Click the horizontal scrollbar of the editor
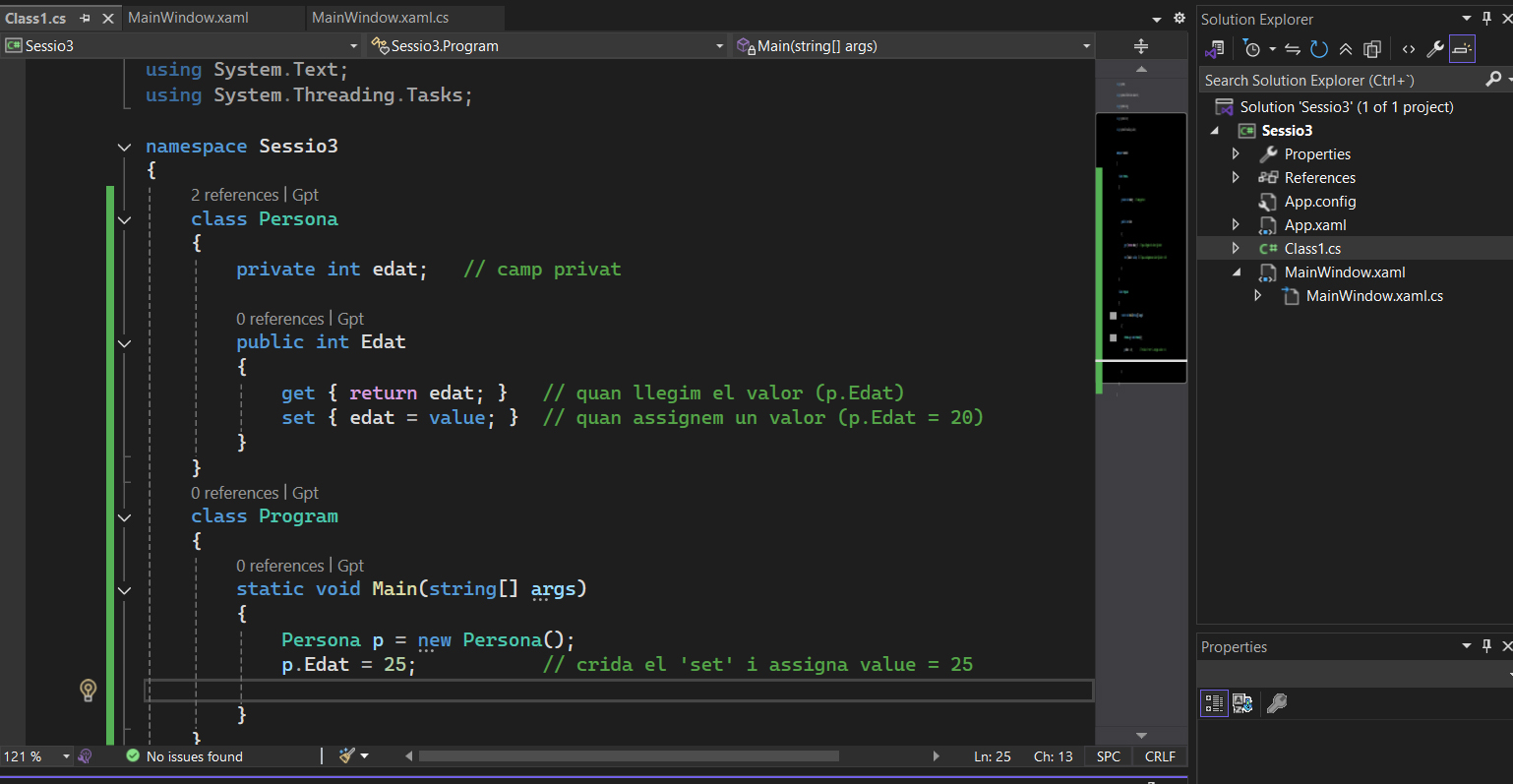The image size is (1513, 784). click(x=629, y=756)
